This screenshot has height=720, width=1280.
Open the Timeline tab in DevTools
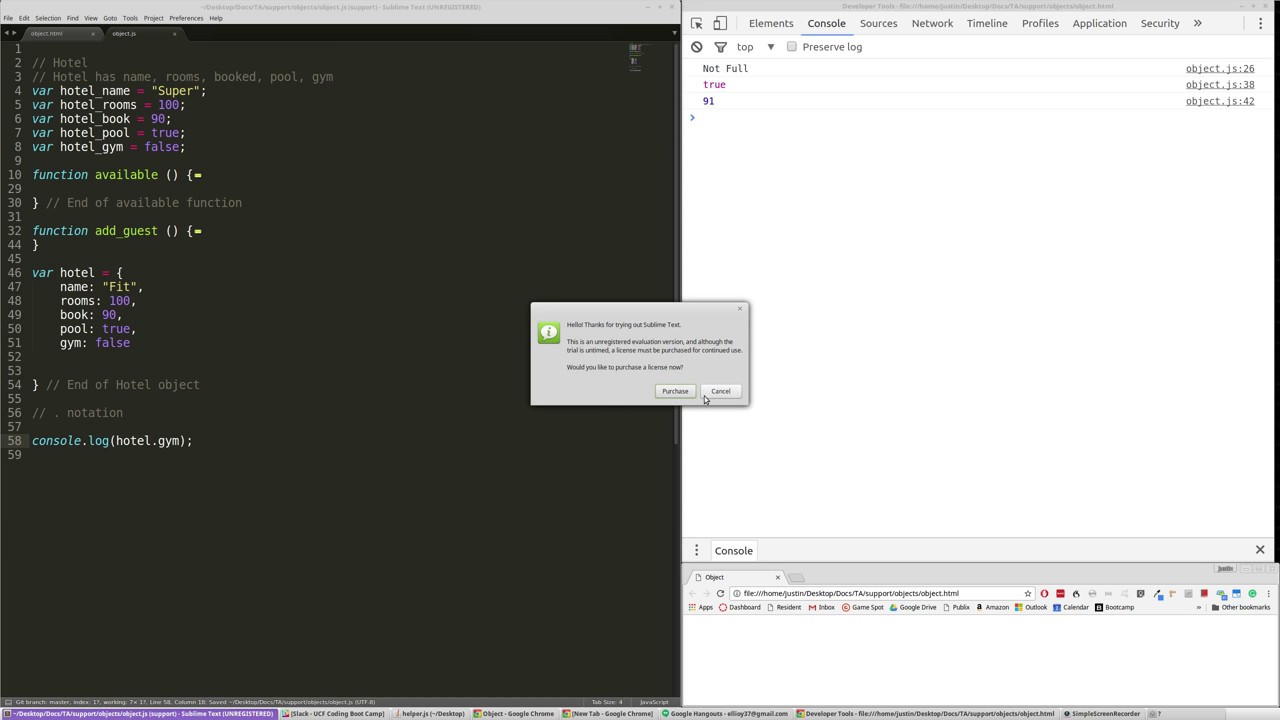coord(987,23)
